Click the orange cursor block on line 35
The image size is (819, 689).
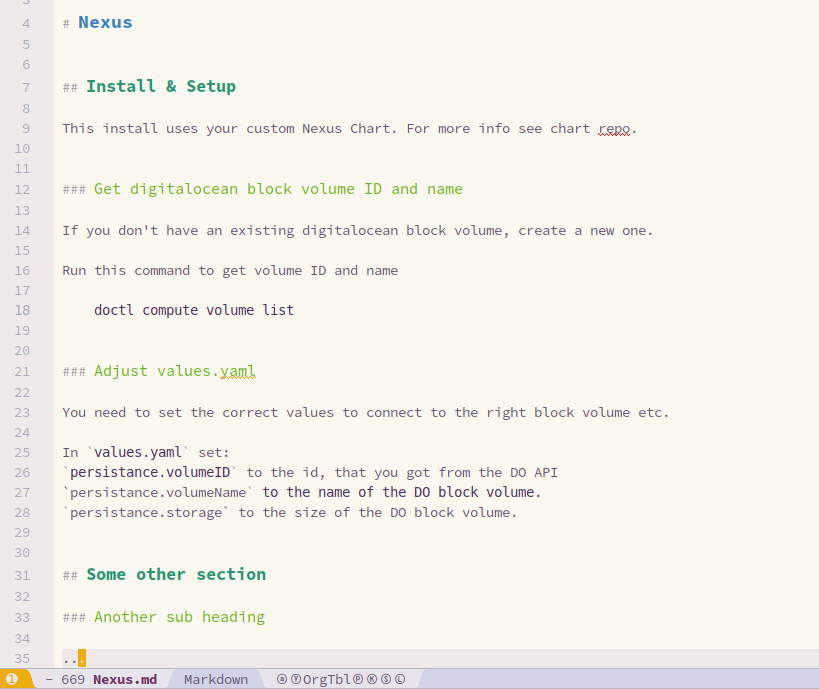click(82, 658)
